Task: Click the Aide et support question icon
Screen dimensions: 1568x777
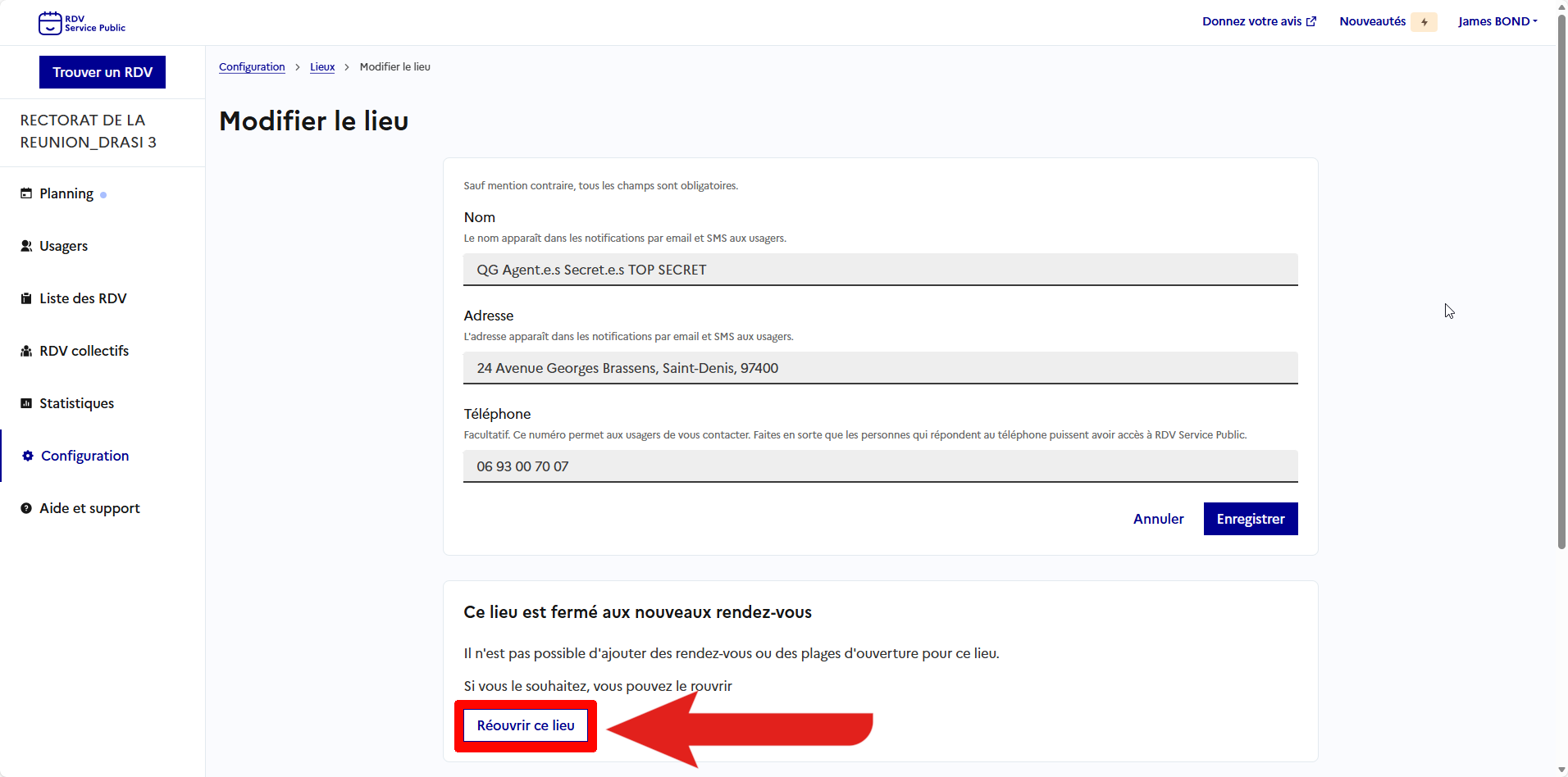Action: (x=26, y=508)
